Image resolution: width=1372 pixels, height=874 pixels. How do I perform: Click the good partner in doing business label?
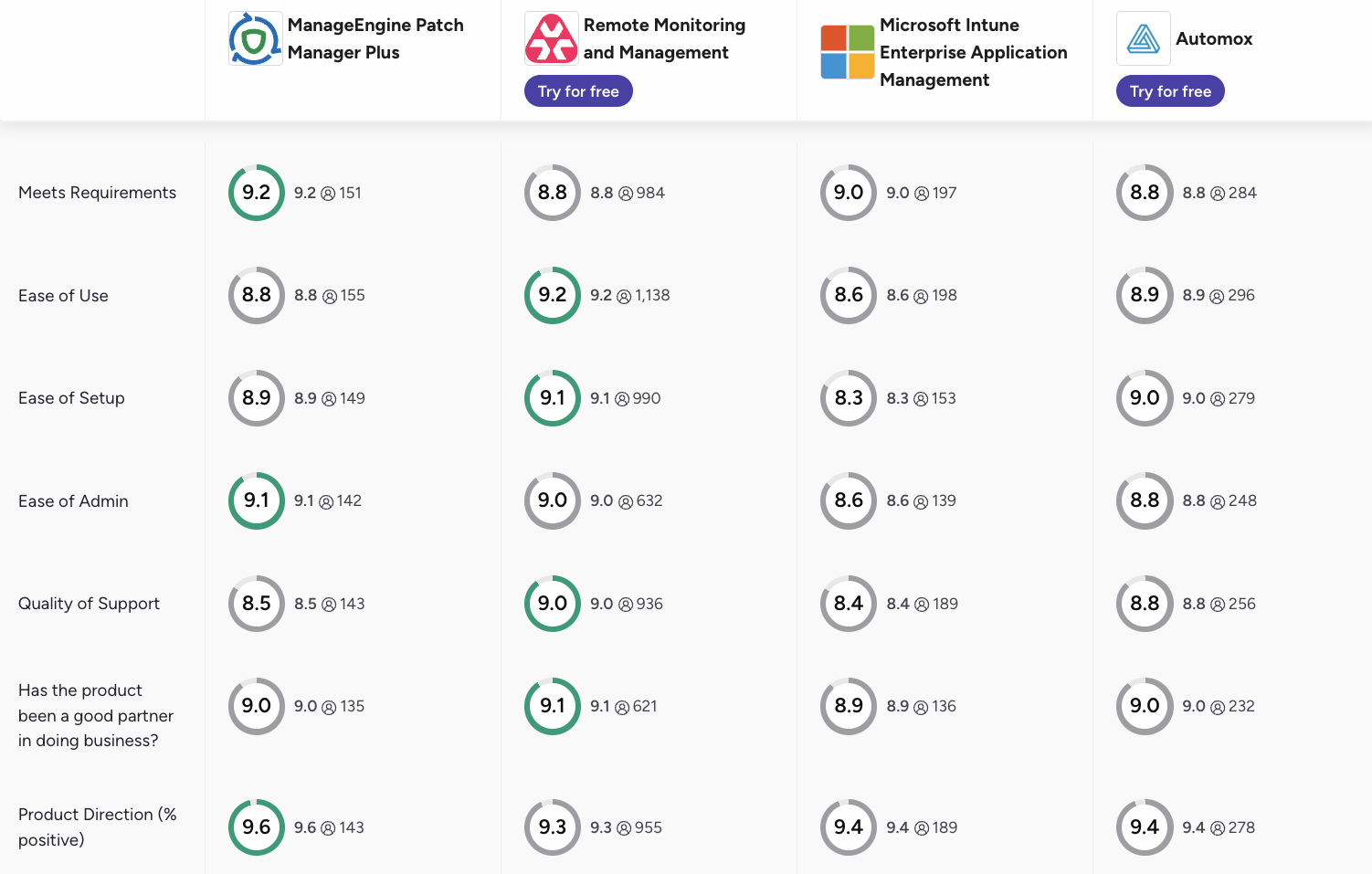point(96,715)
